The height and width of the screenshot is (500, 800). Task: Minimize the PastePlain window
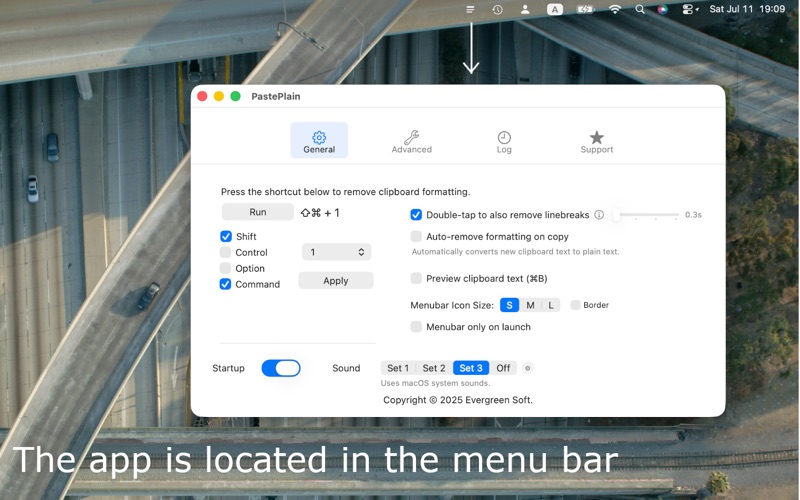(219, 96)
